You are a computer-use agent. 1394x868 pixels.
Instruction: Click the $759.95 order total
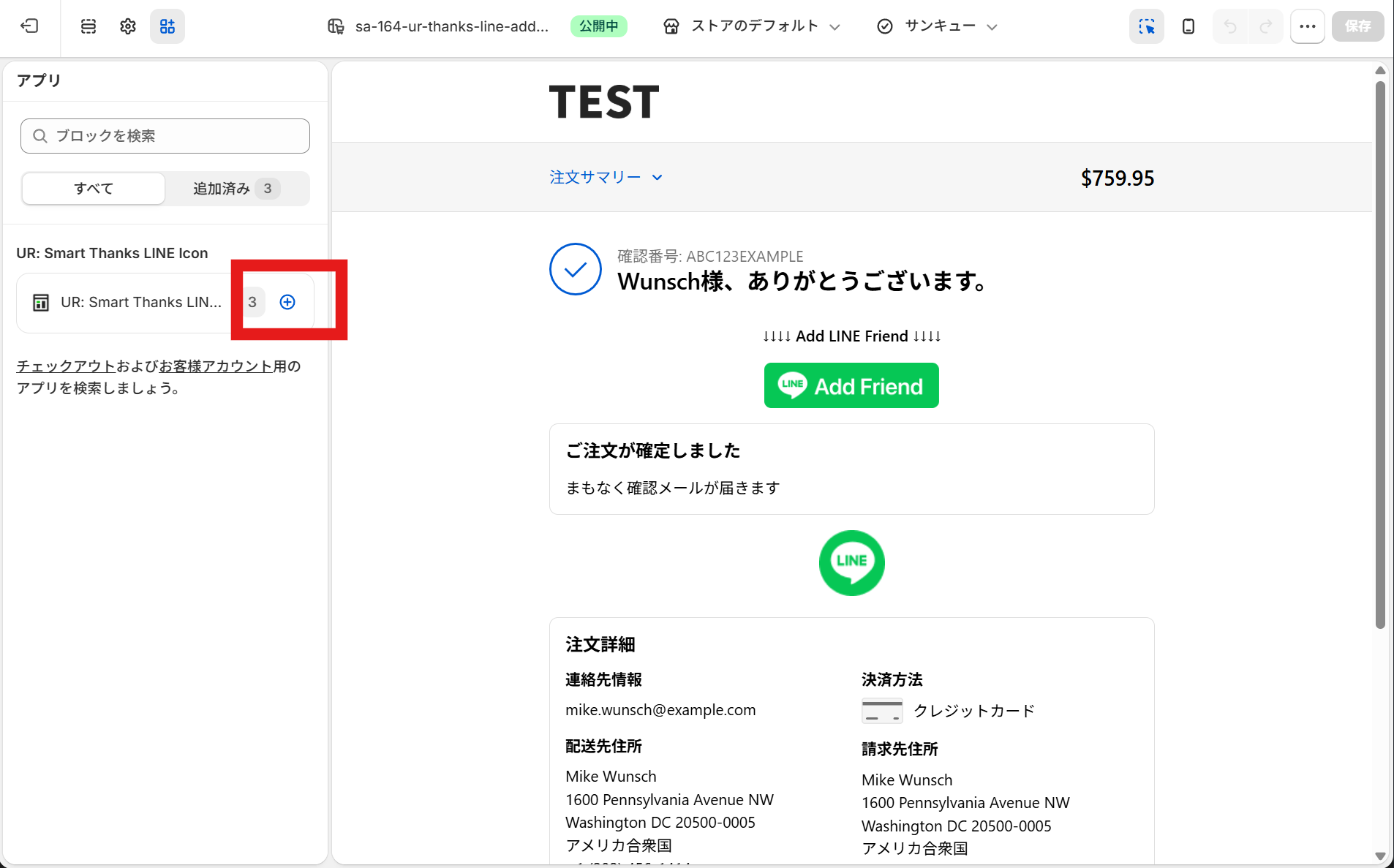1118,178
